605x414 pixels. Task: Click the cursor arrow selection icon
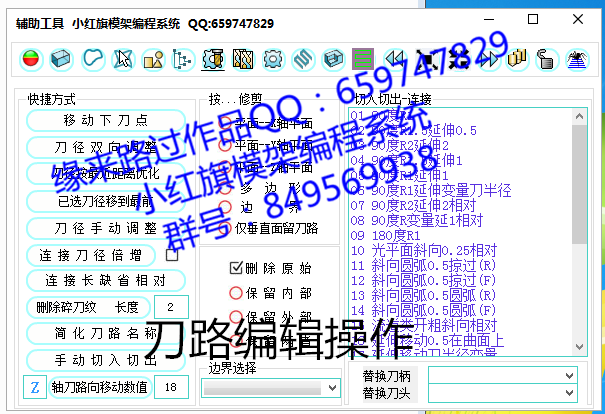coord(123,59)
